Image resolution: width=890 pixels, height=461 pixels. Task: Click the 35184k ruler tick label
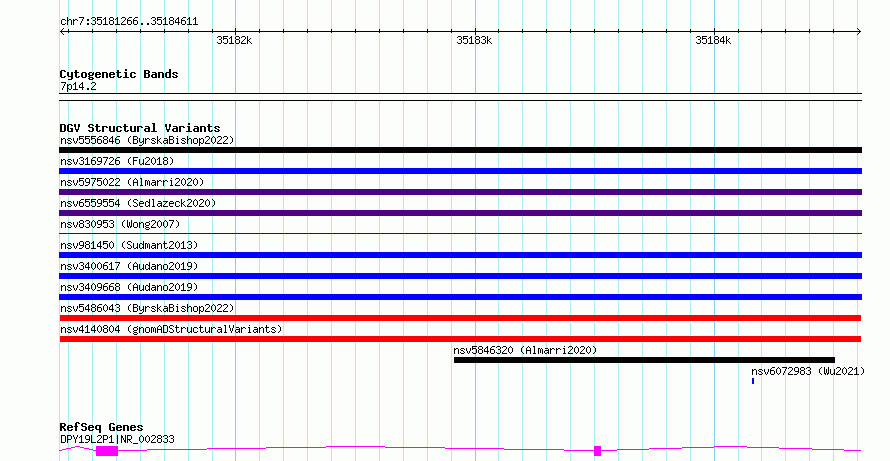click(x=713, y=40)
